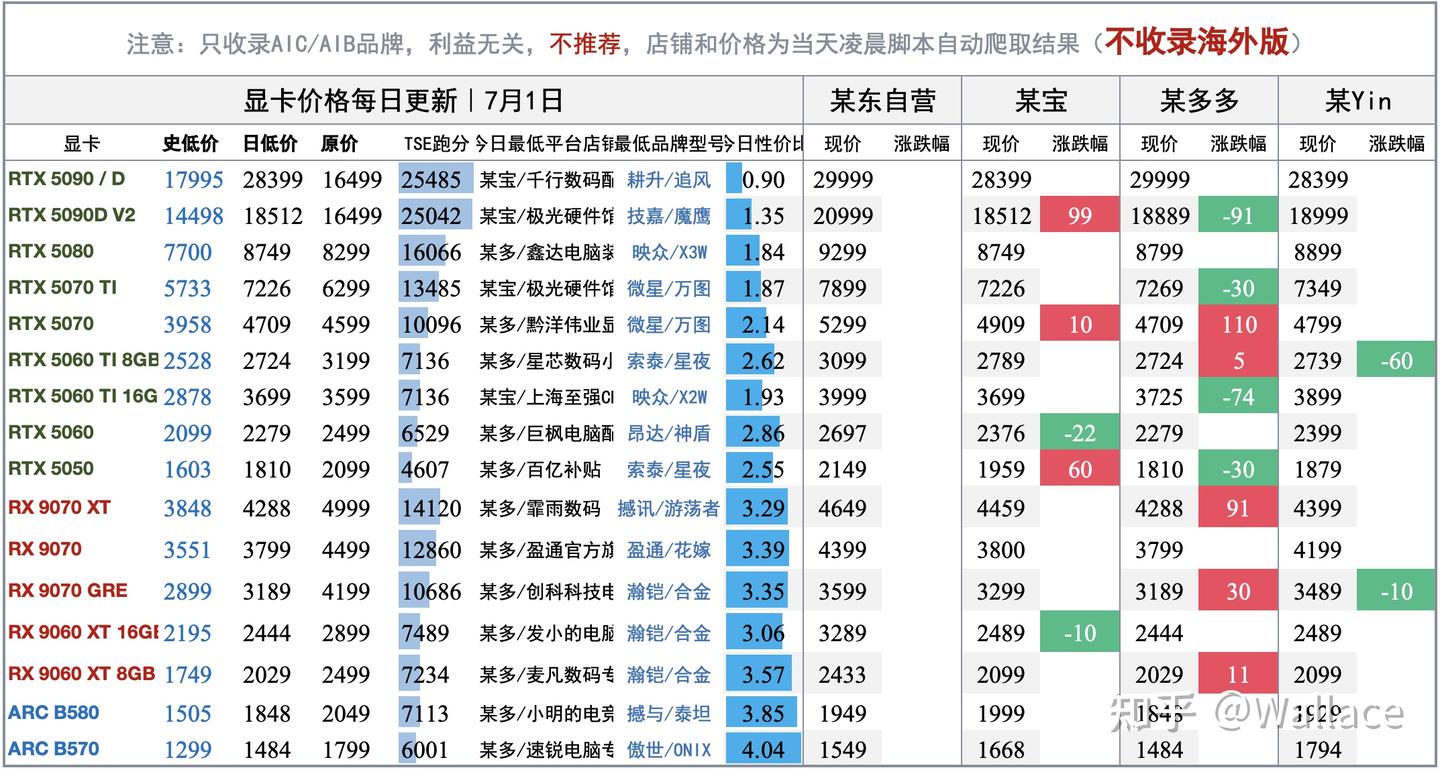Screen dimensions: 1440x770
Task: Select the '某宝' platform header
Action: click(x=1041, y=100)
